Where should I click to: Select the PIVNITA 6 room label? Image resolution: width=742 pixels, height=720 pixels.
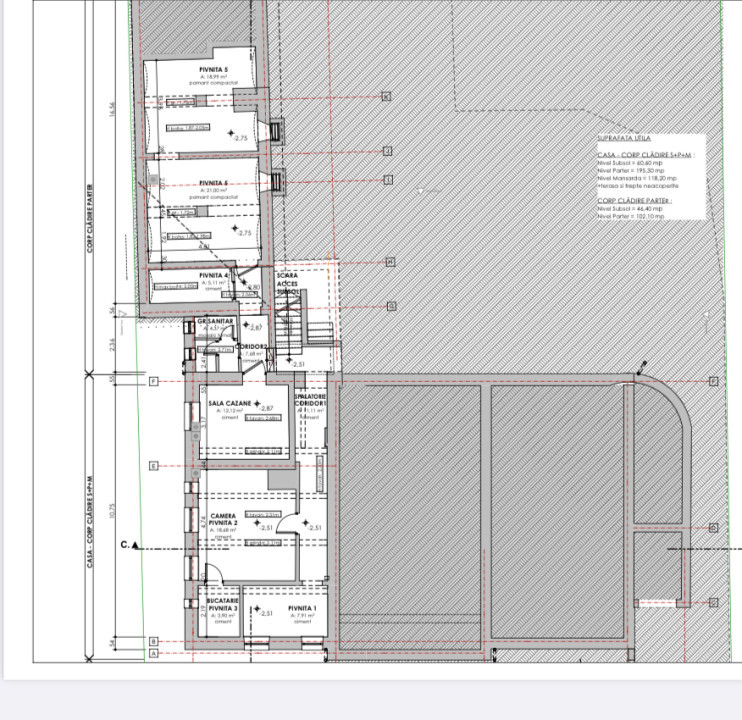[x=214, y=183]
